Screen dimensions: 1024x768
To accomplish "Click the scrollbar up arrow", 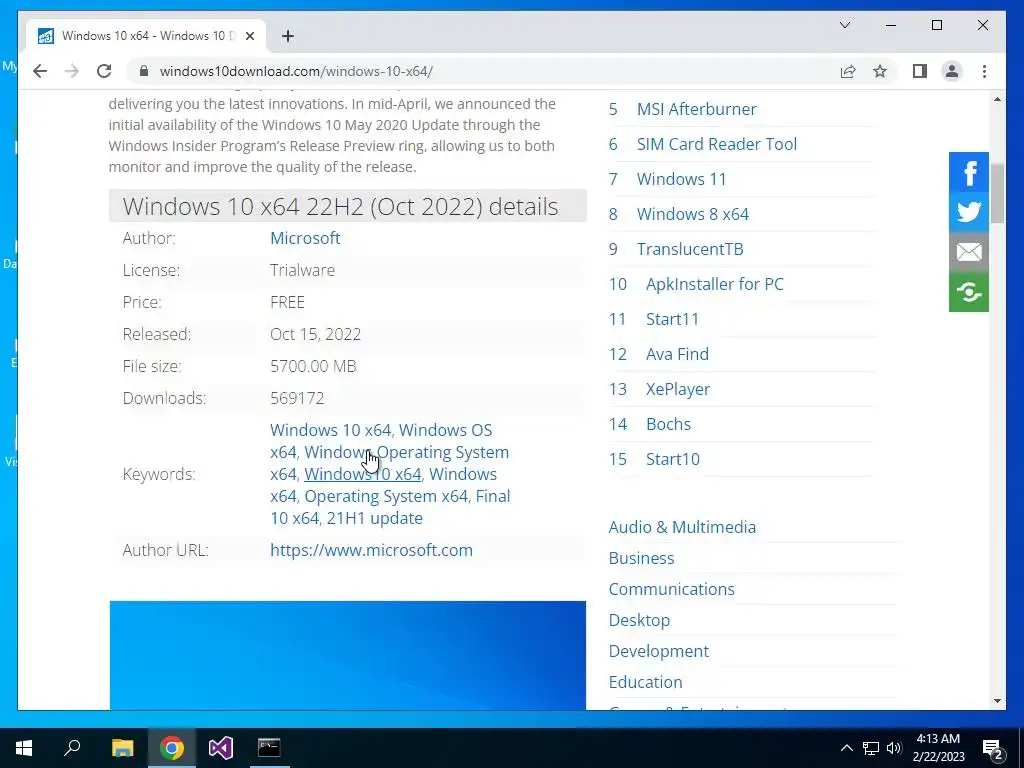I will (x=997, y=99).
